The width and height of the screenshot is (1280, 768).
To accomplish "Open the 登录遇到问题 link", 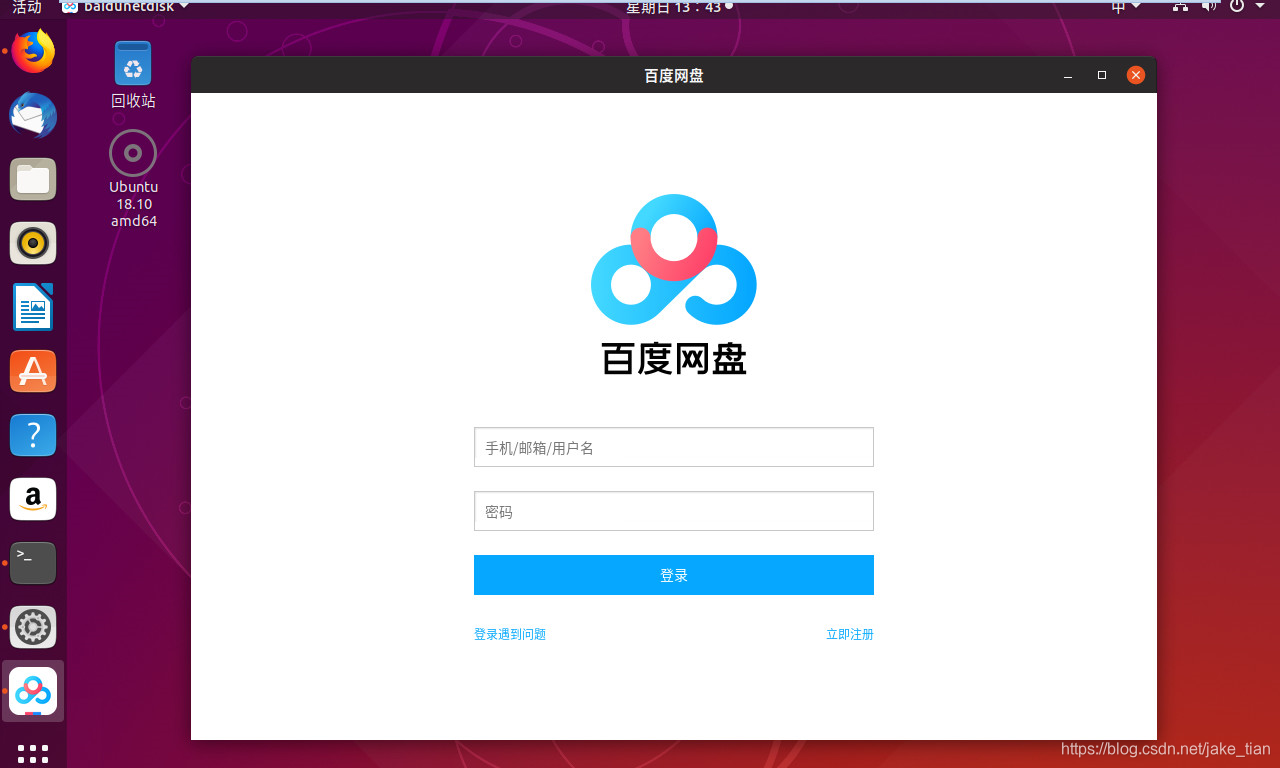I will (510, 634).
